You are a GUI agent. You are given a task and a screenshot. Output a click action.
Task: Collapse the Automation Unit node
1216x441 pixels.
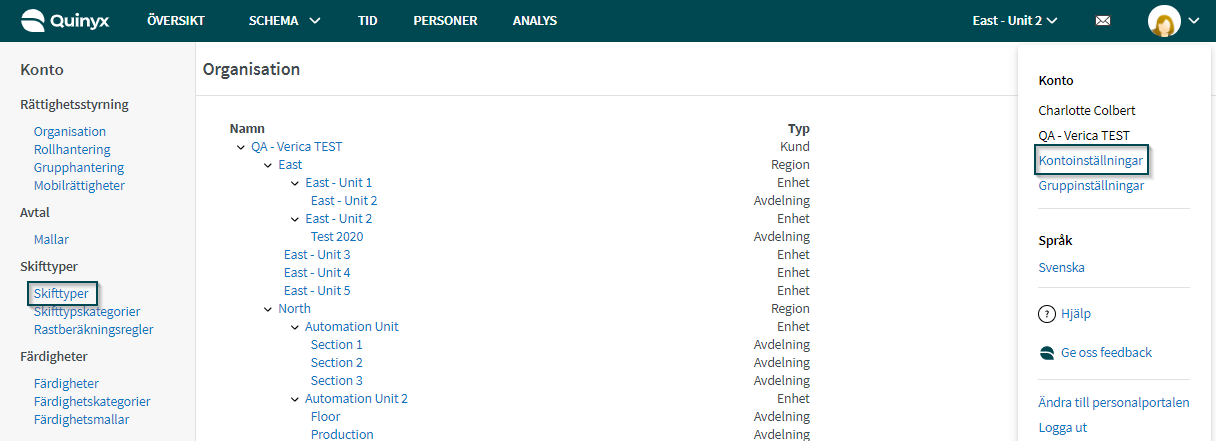point(295,327)
